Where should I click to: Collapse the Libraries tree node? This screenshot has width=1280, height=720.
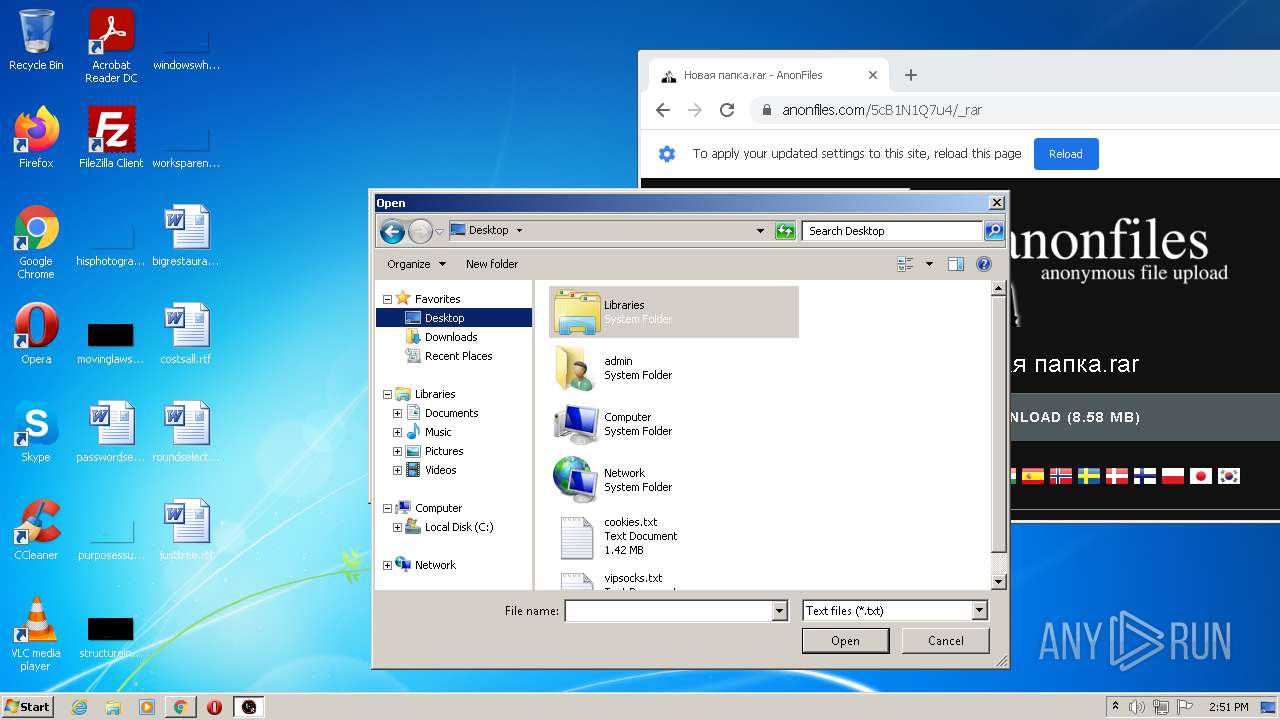point(387,394)
